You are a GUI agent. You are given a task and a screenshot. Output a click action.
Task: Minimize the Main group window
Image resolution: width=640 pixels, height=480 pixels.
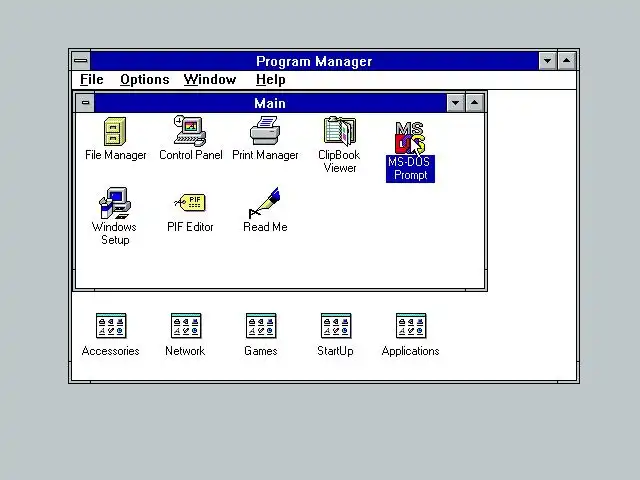pyautogui.click(x=456, y=103)
